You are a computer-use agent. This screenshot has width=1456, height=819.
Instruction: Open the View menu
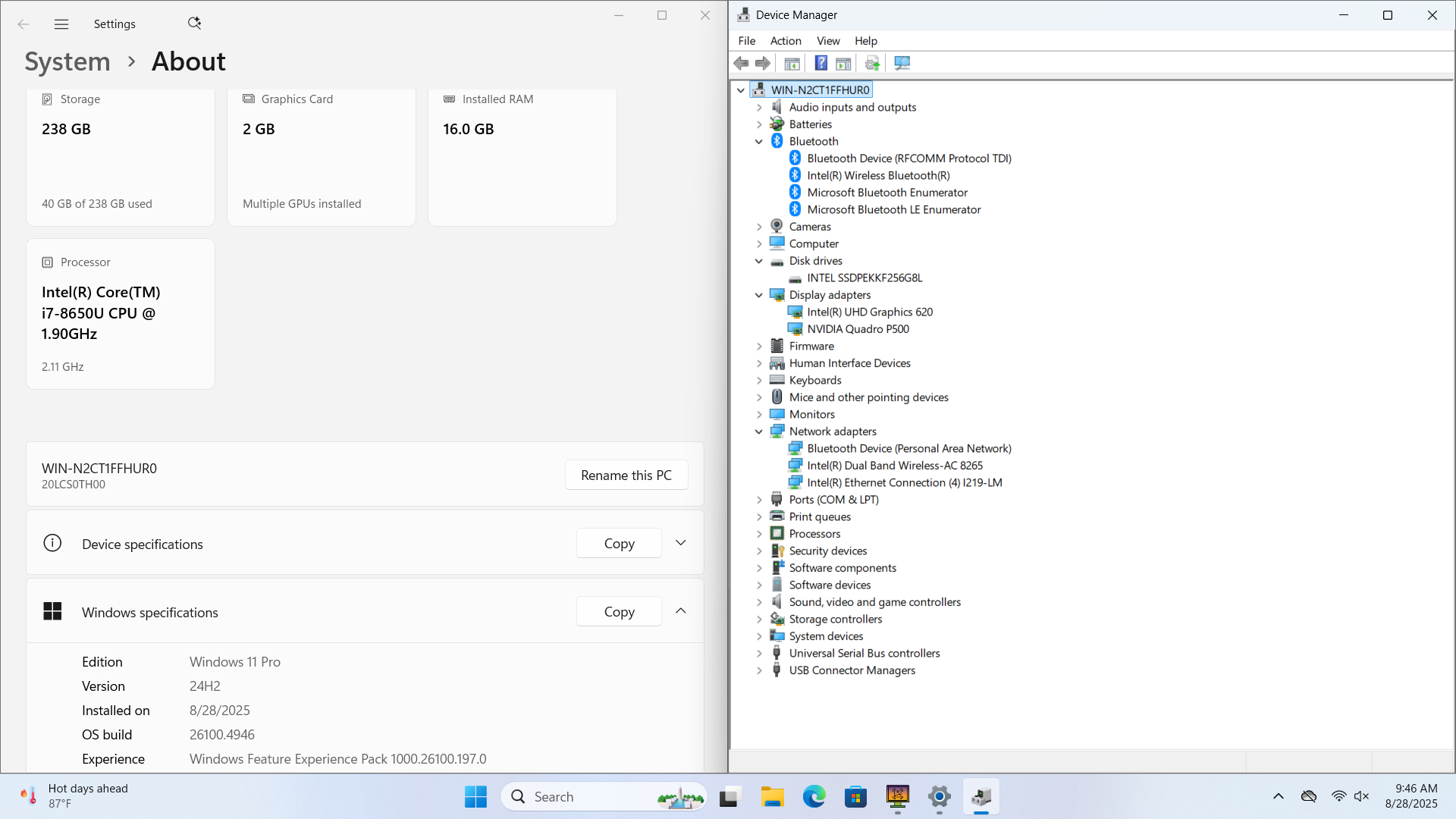[828, 41]
